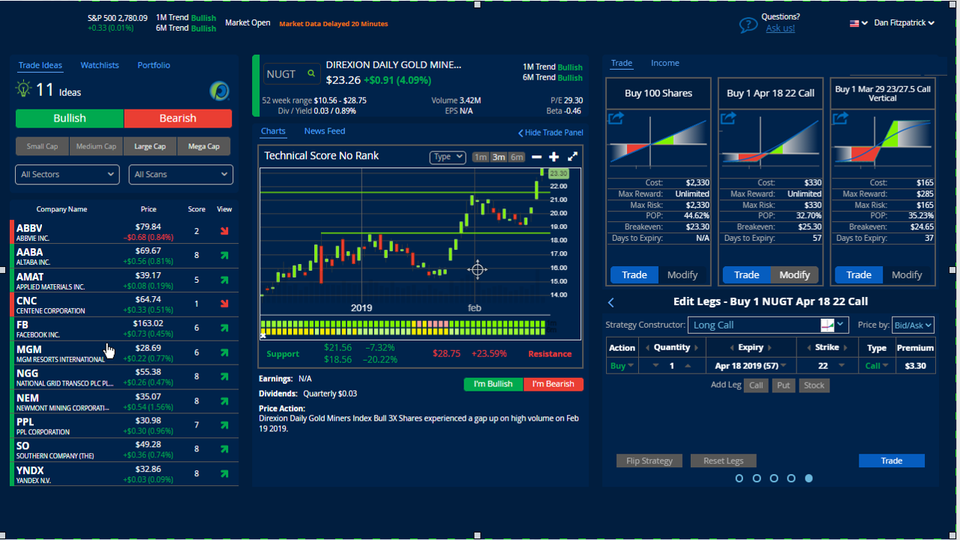
Task: Share the Buy 1 Apr 18 22 Call strategy
Action: 728,118
